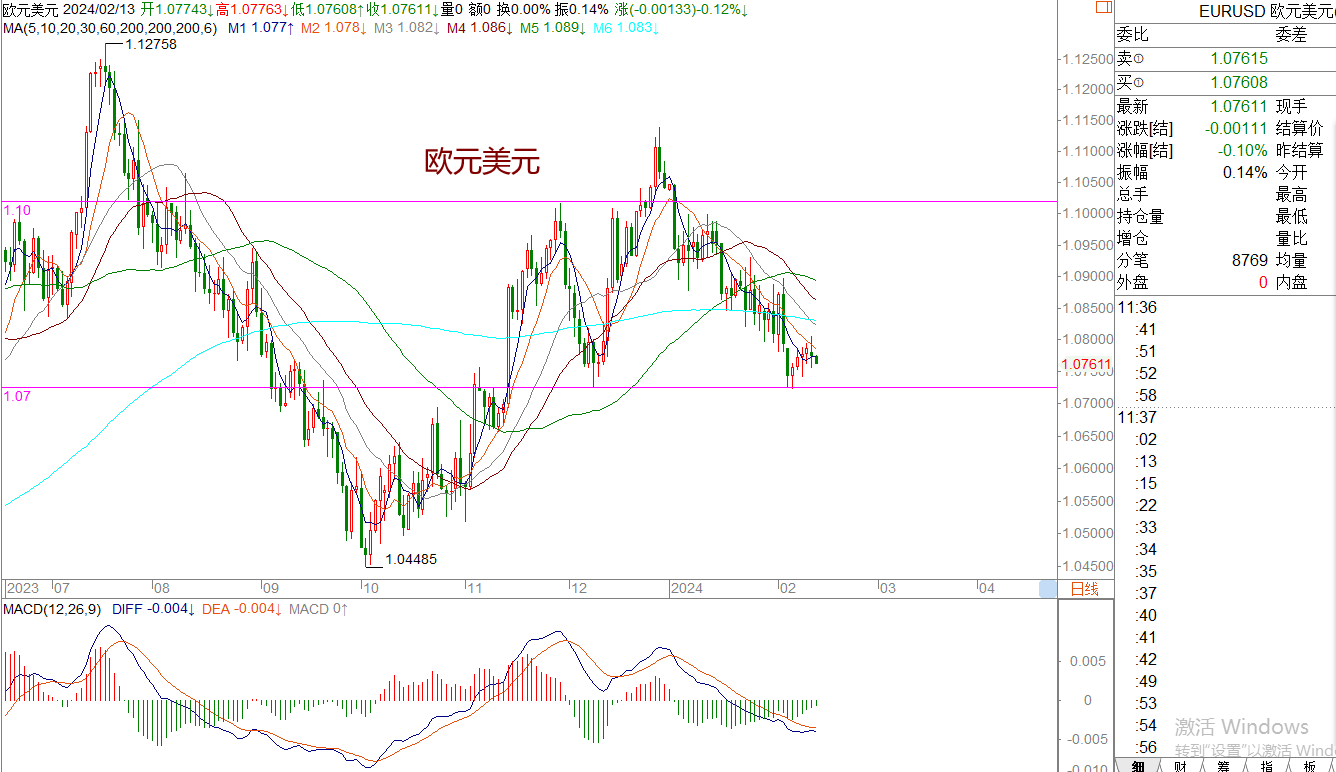This screenshot has height=772, width=1336.
Task: Switch to the 财 tab
Action: coord(1180,765)
